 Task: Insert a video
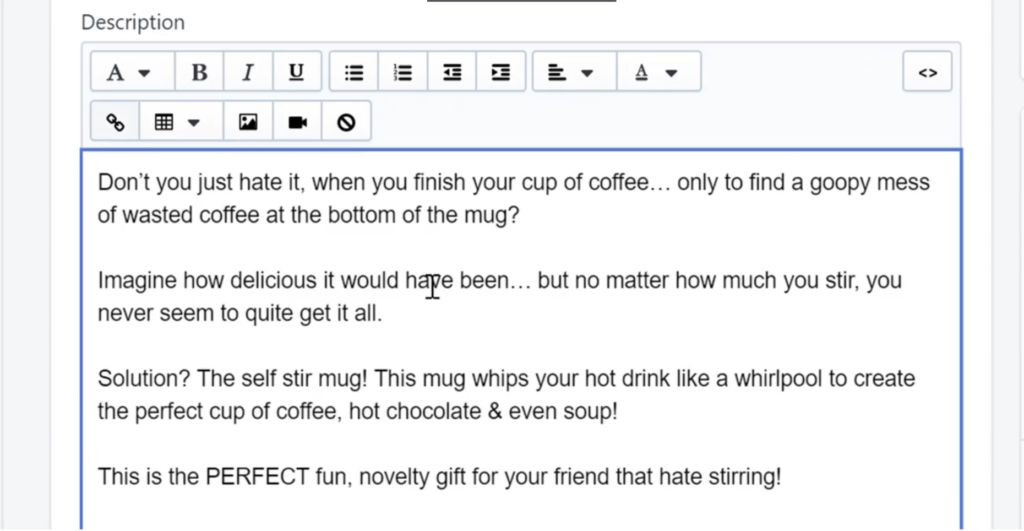coord(297,121)
